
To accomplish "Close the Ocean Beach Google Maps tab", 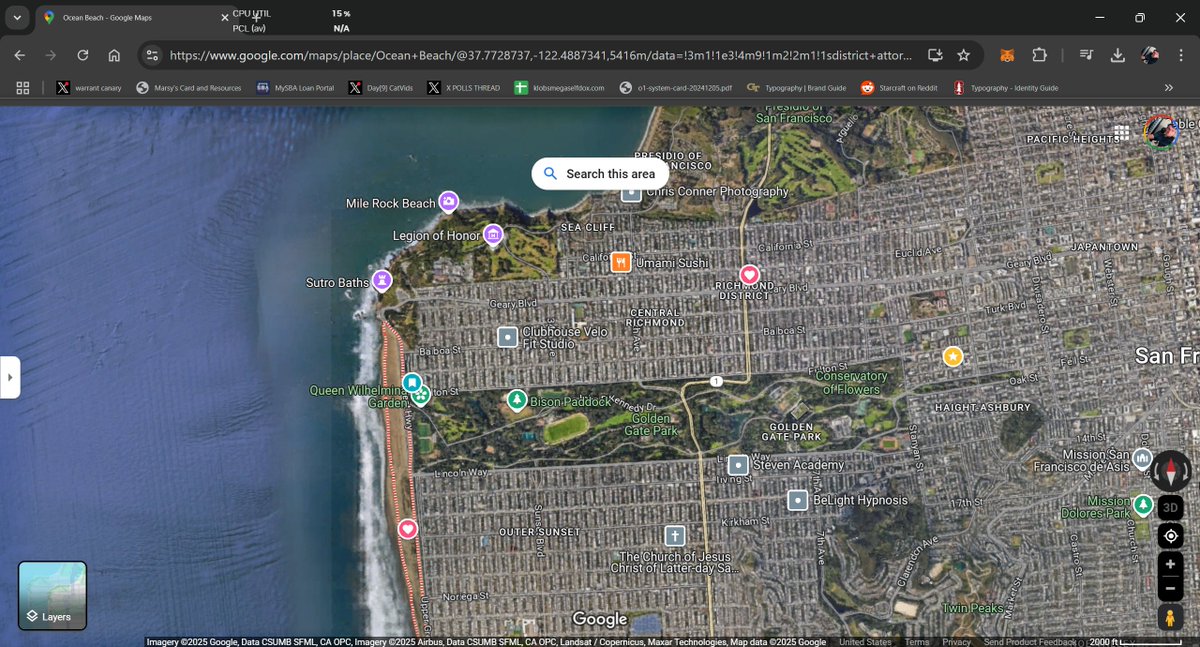I will click(x=224, y=18).
